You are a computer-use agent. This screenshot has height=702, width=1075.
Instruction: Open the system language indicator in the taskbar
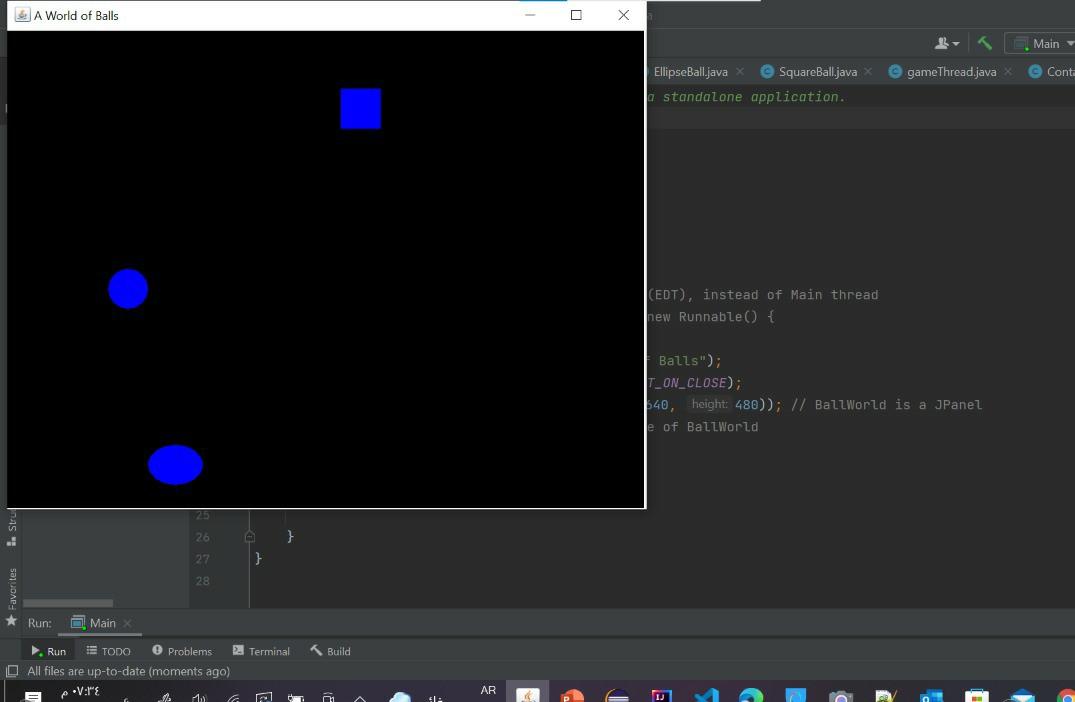[x=488, y=690]
